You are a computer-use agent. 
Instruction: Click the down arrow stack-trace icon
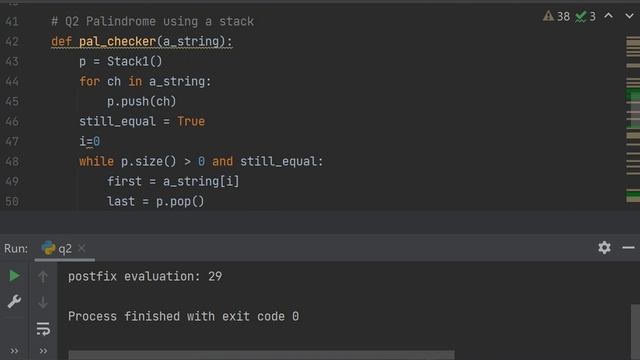click(x=43, y=302)
